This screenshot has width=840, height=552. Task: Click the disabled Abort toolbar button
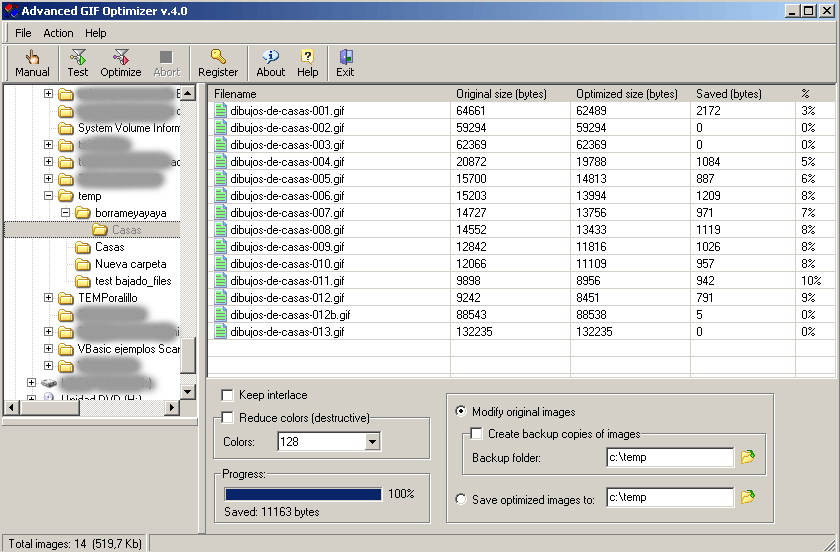[167, 63]
